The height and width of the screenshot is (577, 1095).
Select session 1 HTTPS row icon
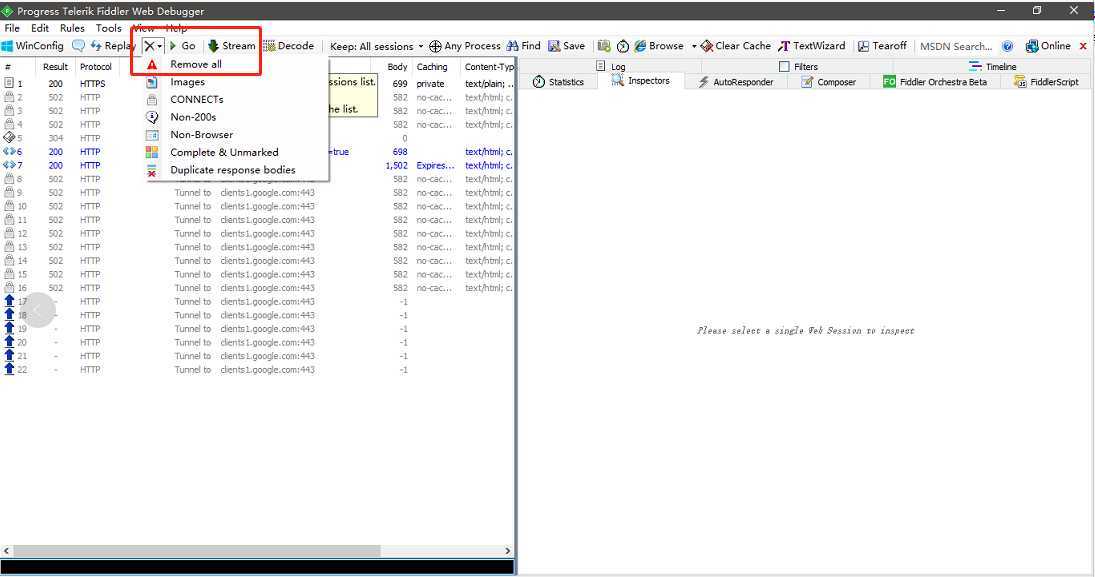pyautogui.click(x=9, y=83)
